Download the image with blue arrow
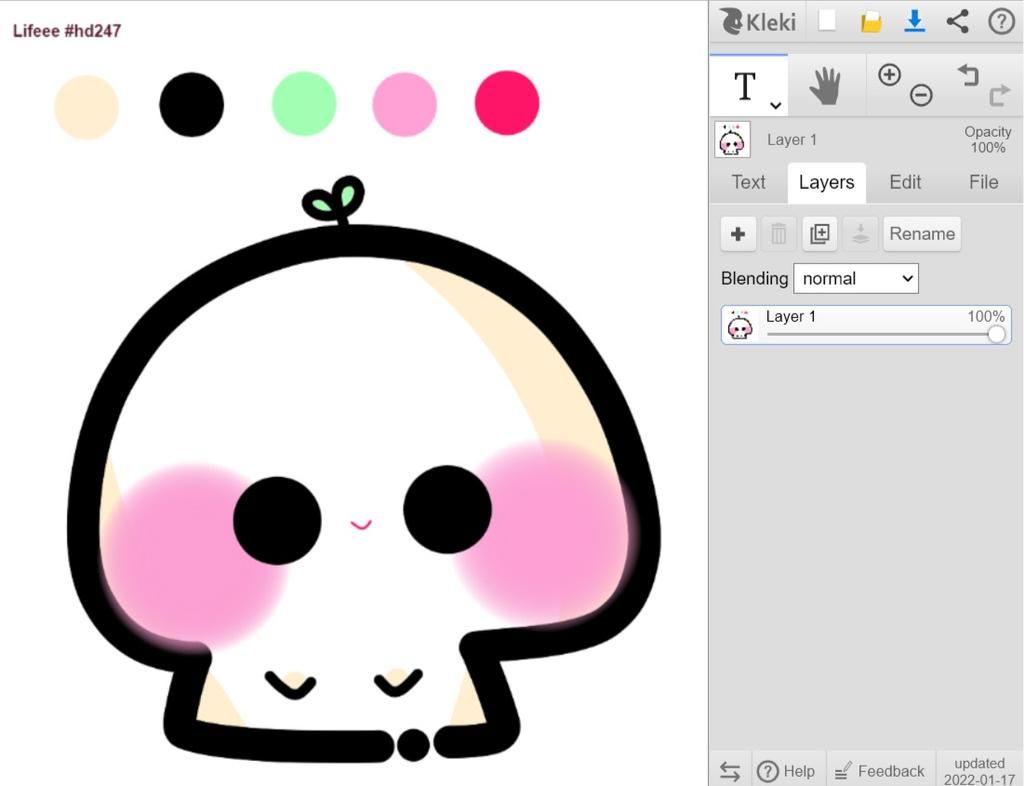Screen dimensions: 1024x786 (914, 21)
